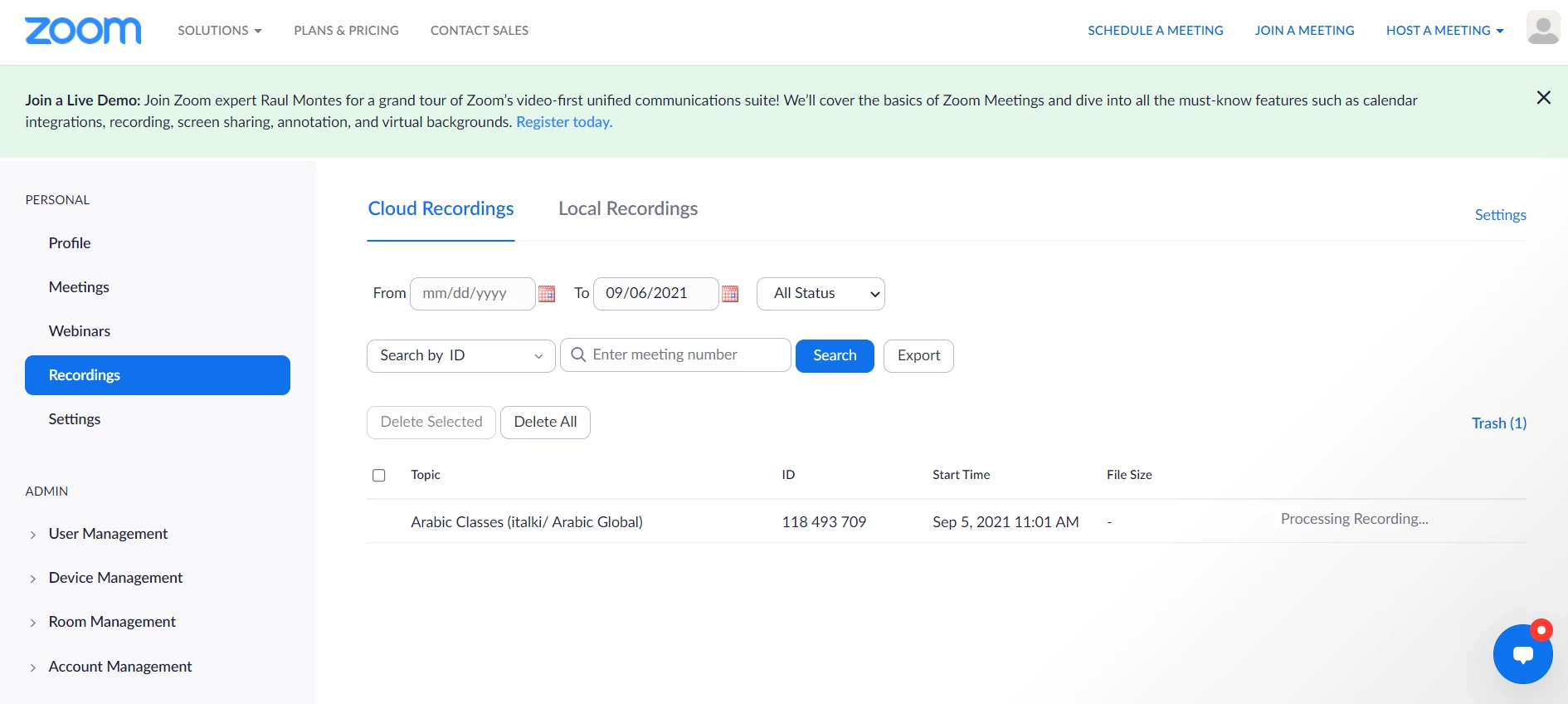
Task: Focus the To date field 09/06/2021
Action: coord(656,294)
